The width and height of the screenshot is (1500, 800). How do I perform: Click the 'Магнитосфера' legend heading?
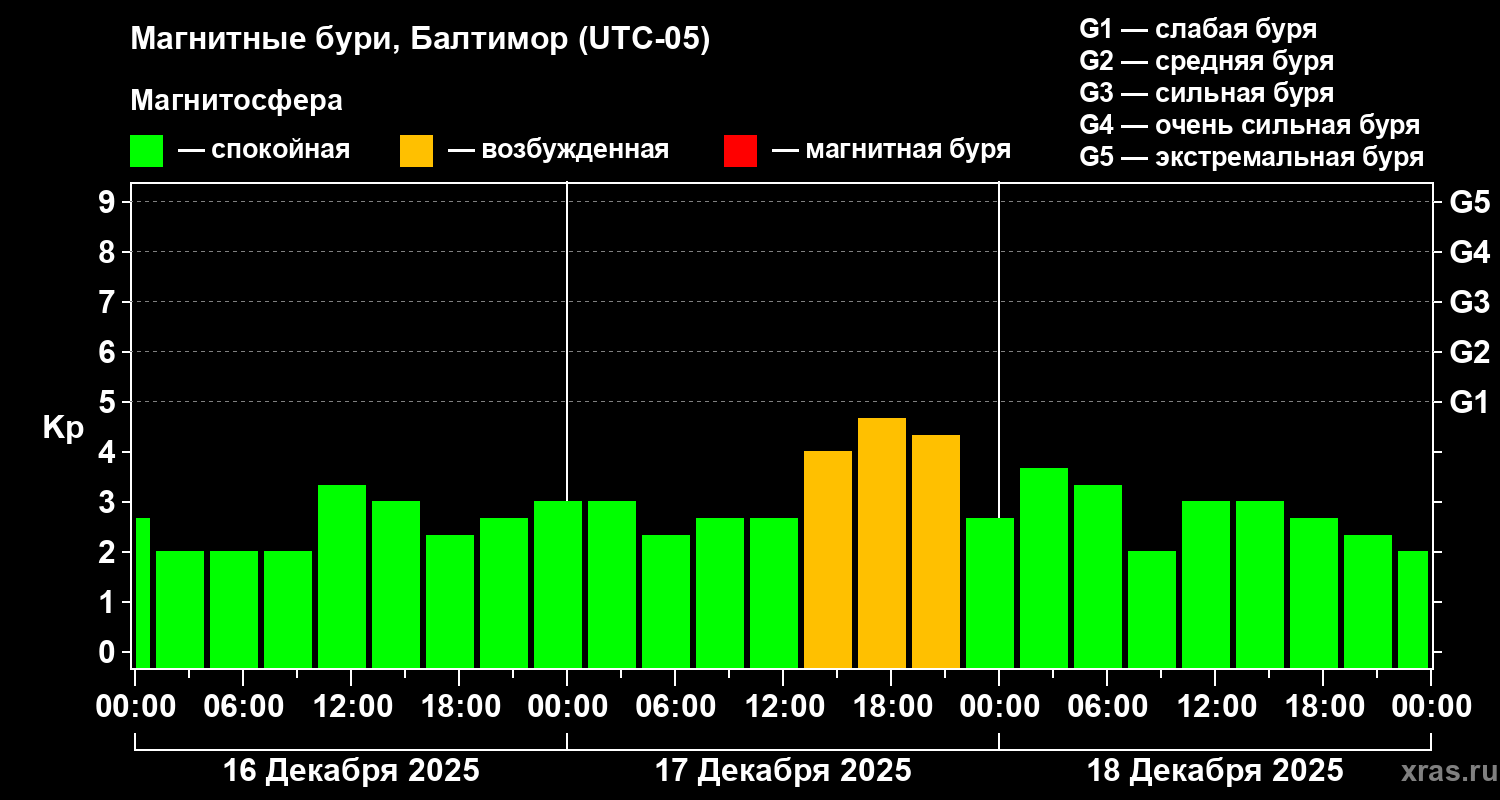click(236, 101)
